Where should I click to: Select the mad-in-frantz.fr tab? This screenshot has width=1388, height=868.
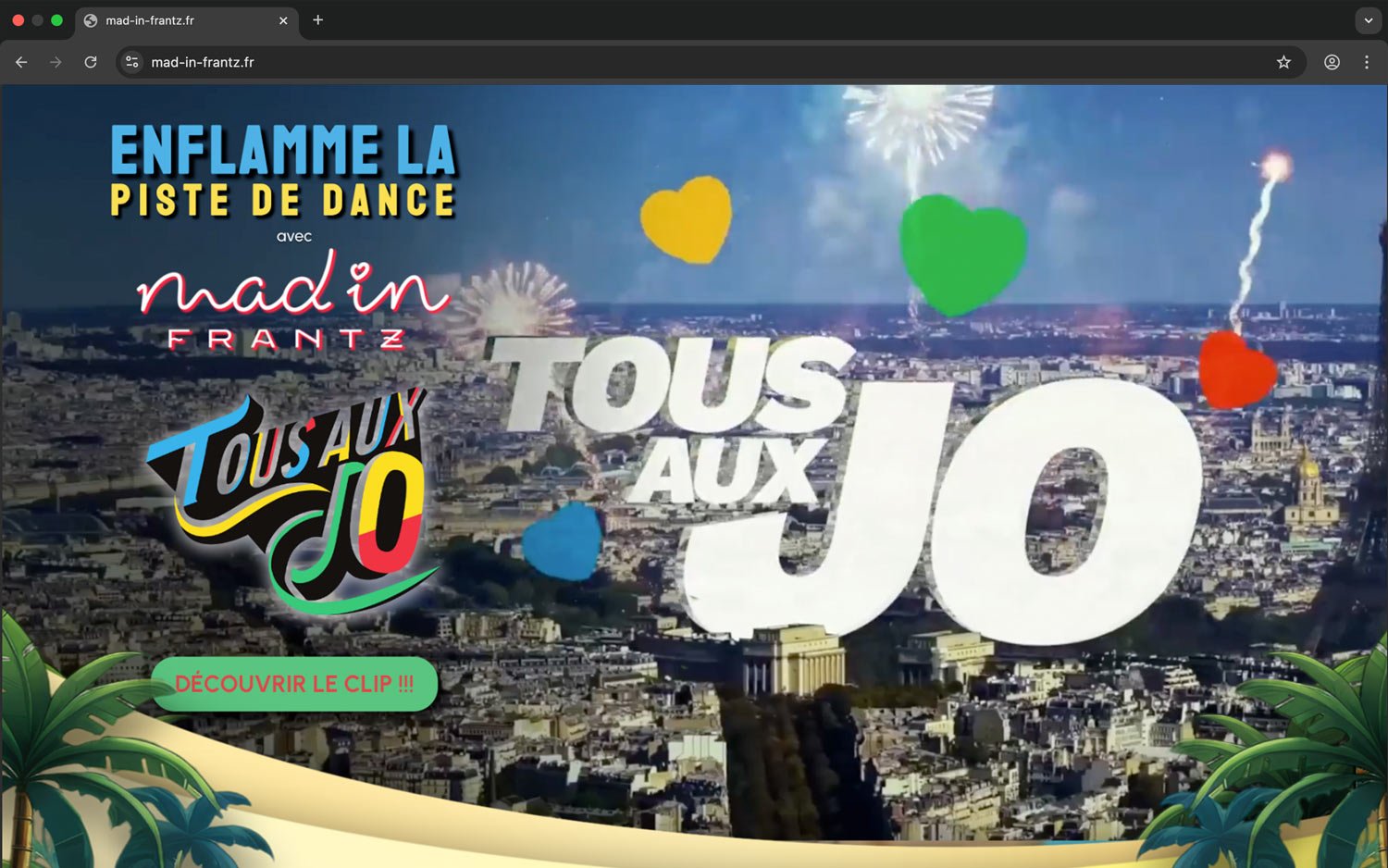187,20
